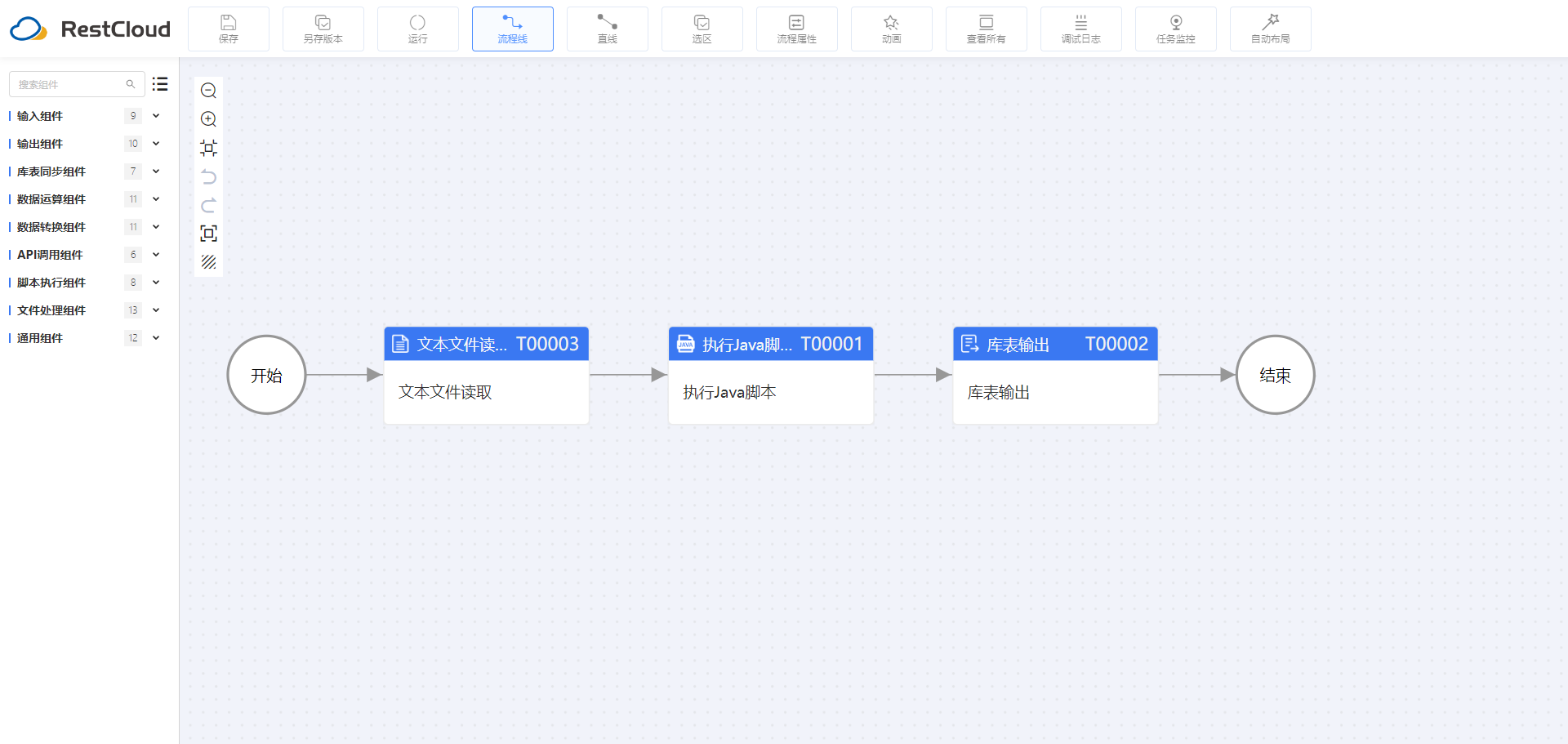Expand the 库表同步组件 category chevron
This screenshot has width=1568, height=744.
(156, 172)
